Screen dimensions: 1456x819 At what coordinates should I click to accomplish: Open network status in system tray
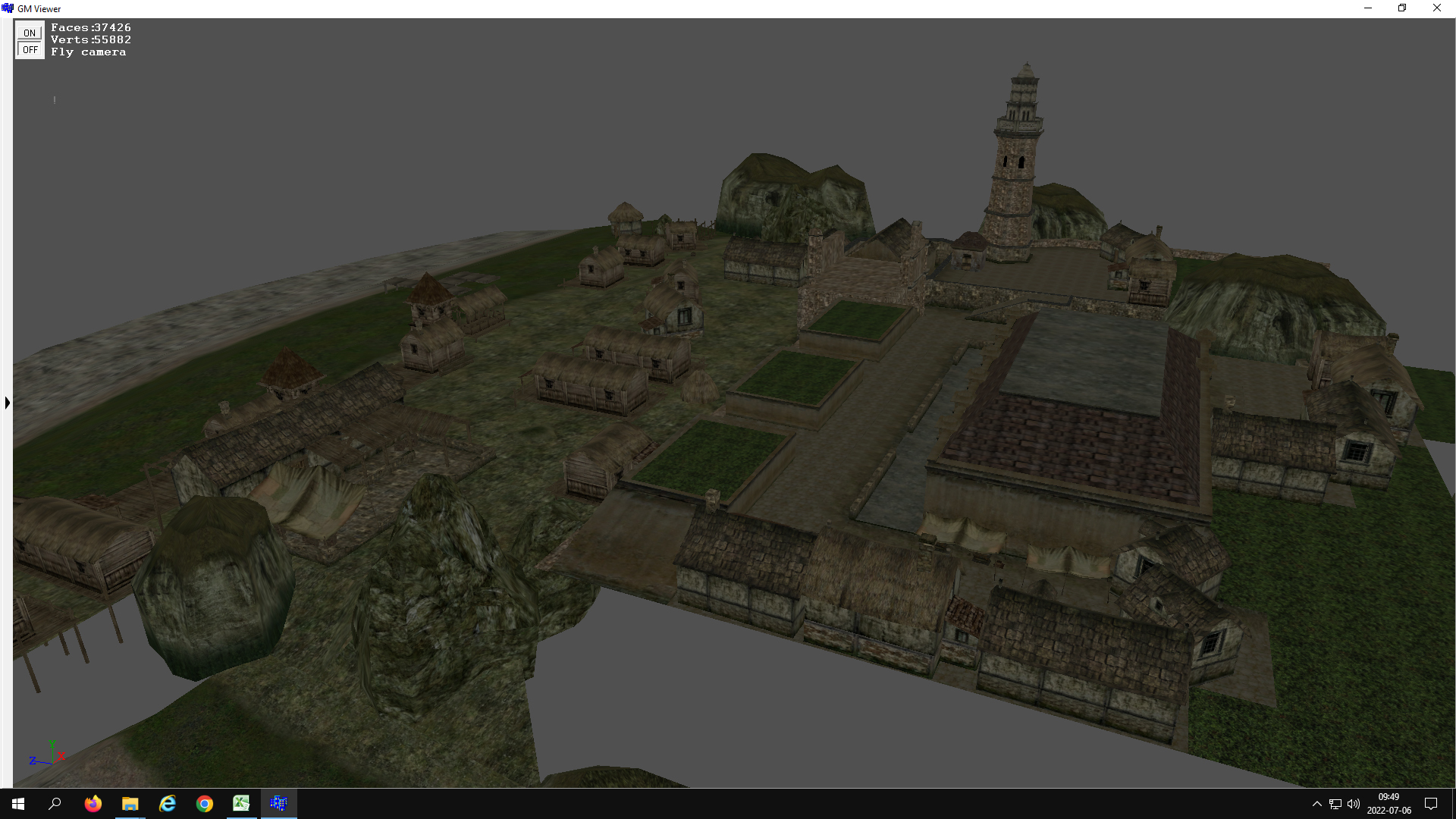1335,804
